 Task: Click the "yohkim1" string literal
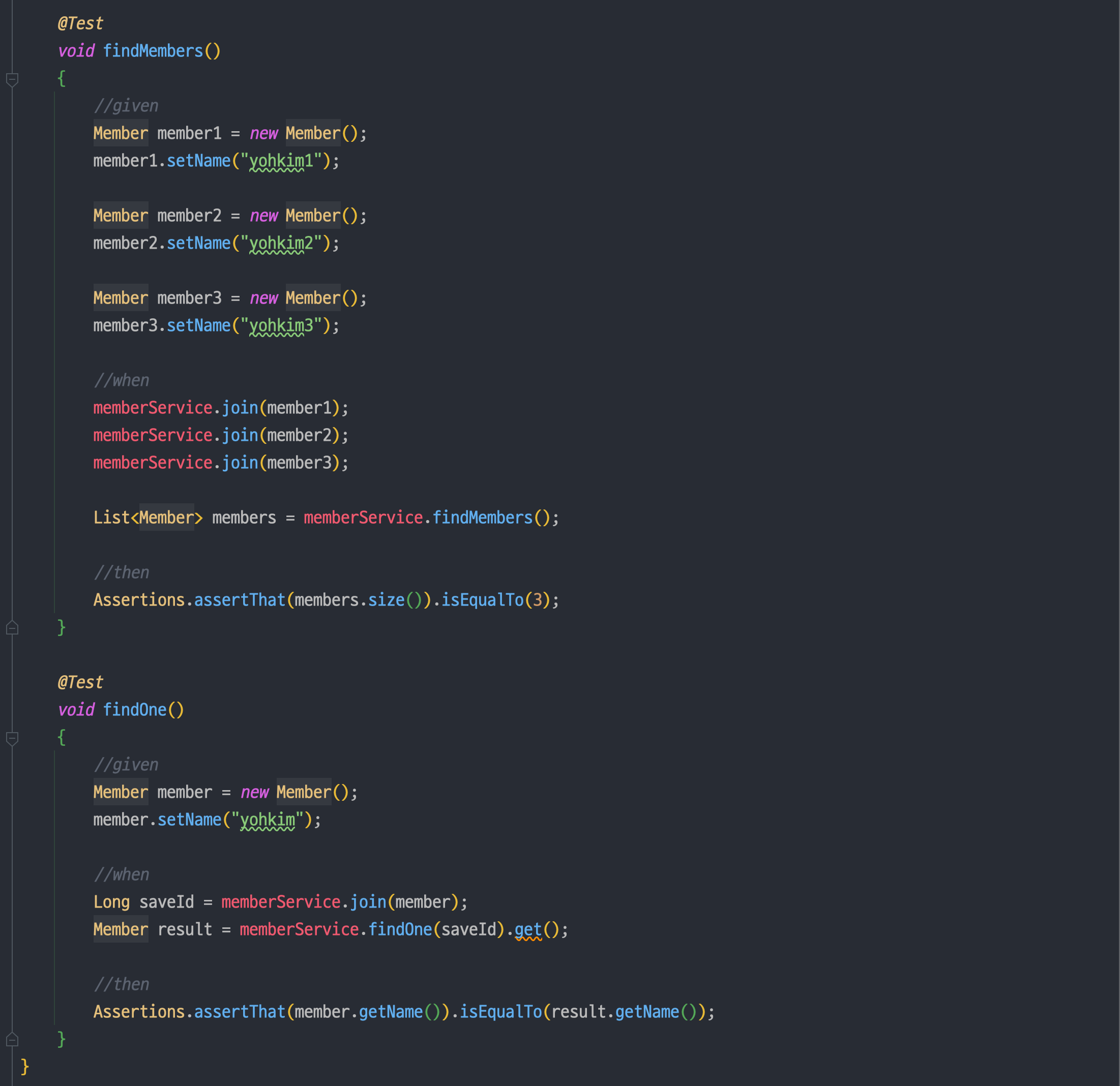point(281,162)
